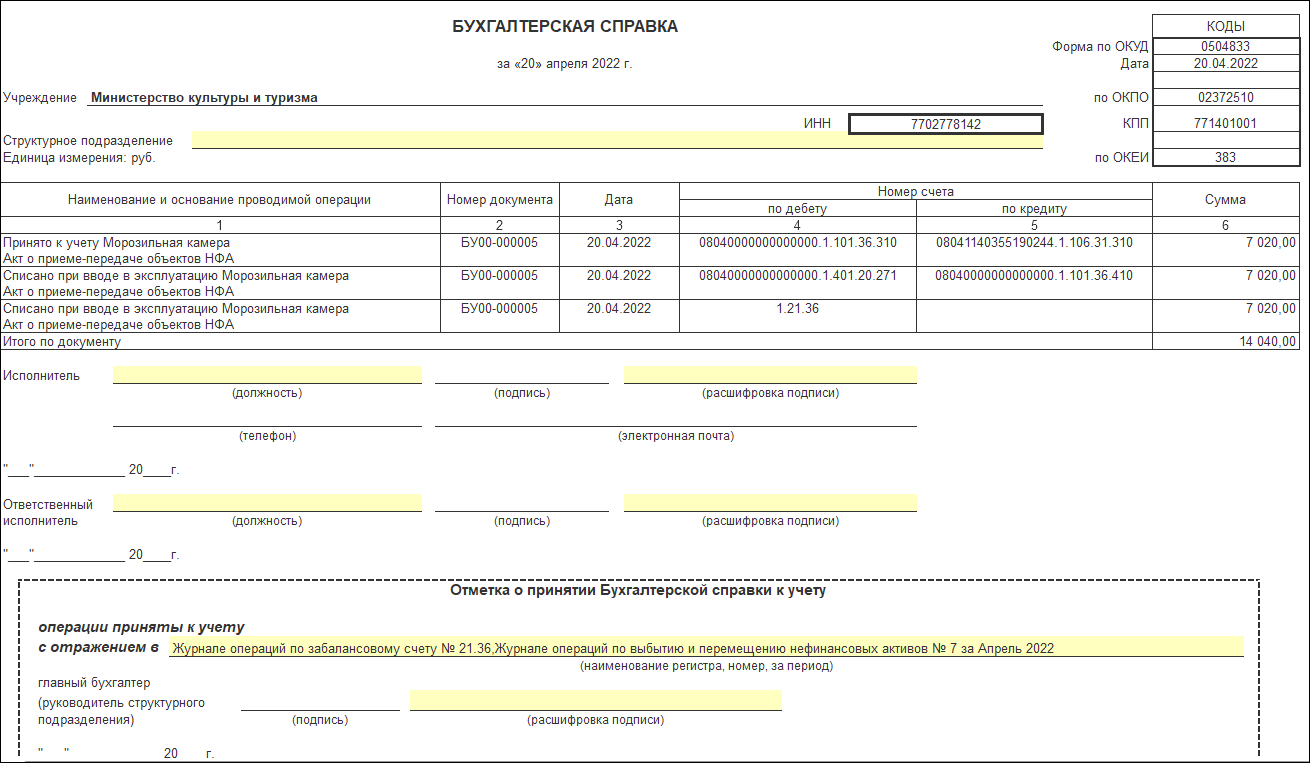Click the Наименование и основание проводимой операции header
1310x763 pixels.
pos(220,200)
